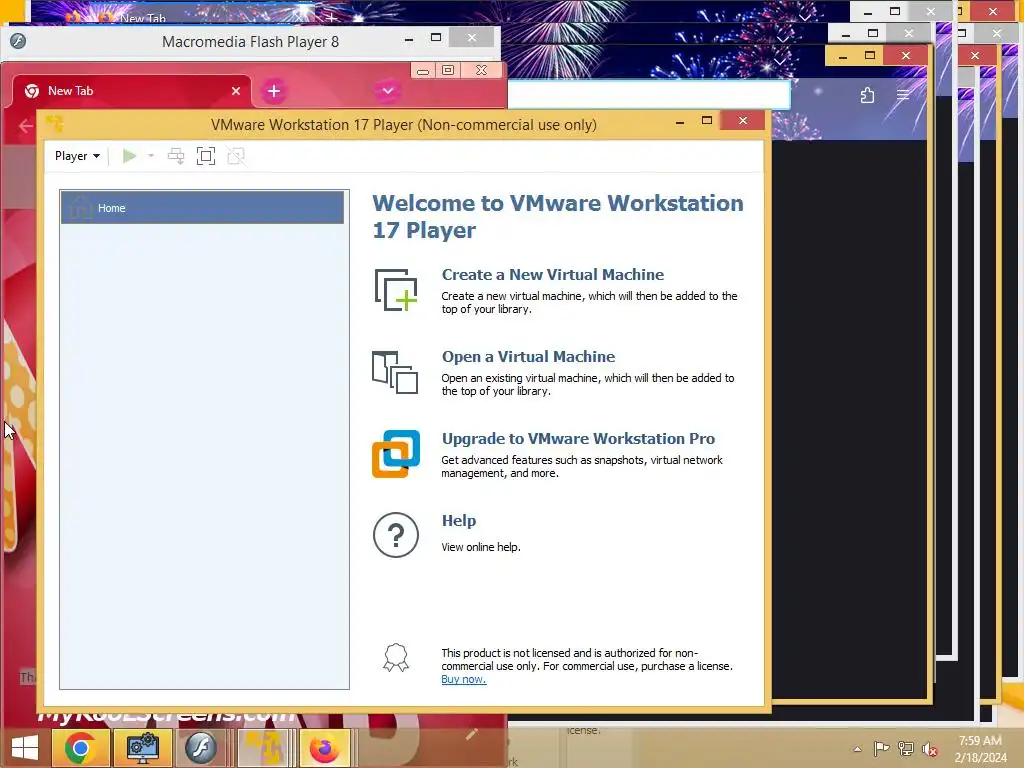Click the Open a Virtual Machine icon

pos(395,372)
